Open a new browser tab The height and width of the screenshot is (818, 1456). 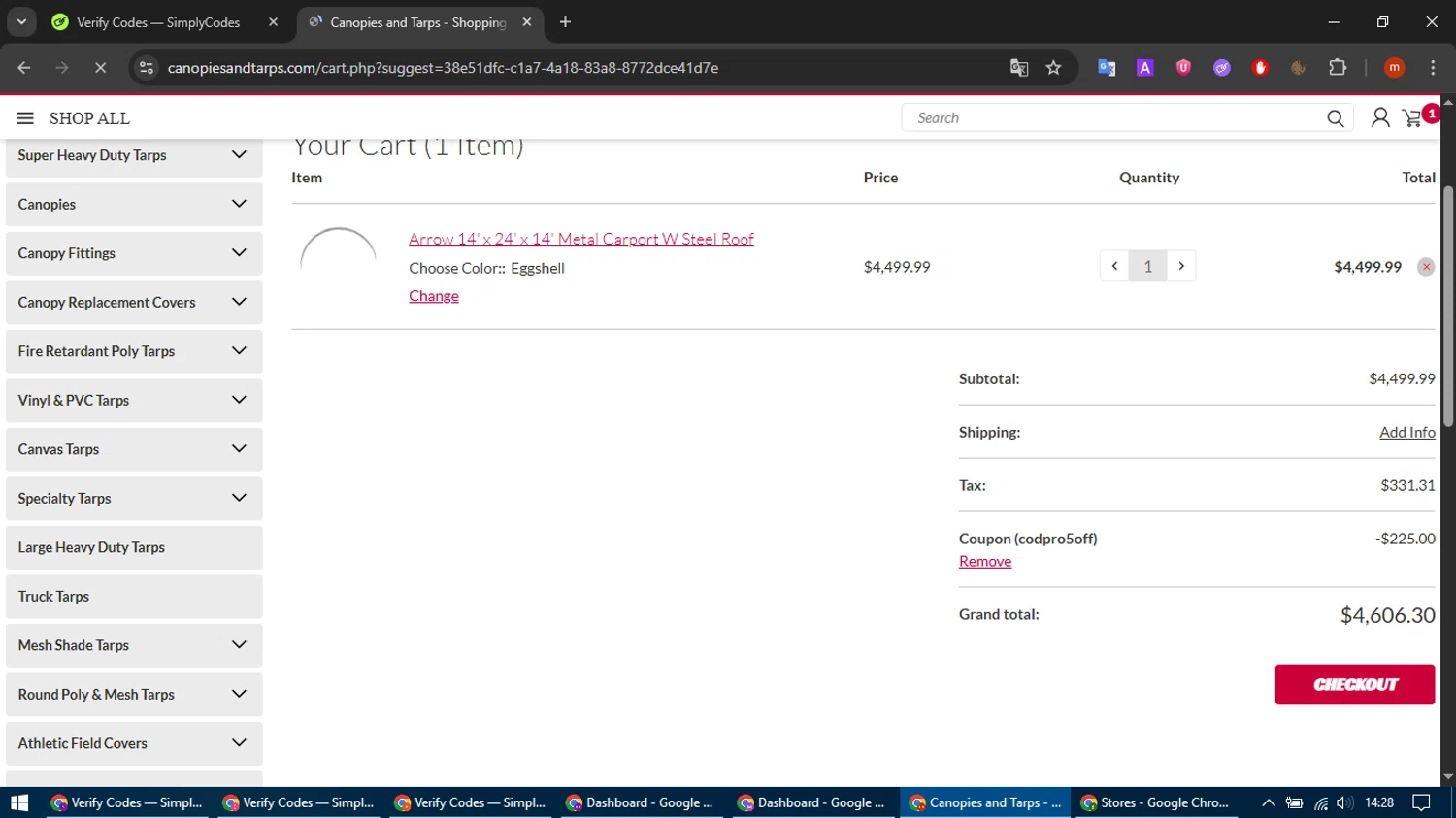[x=565, y=22]
